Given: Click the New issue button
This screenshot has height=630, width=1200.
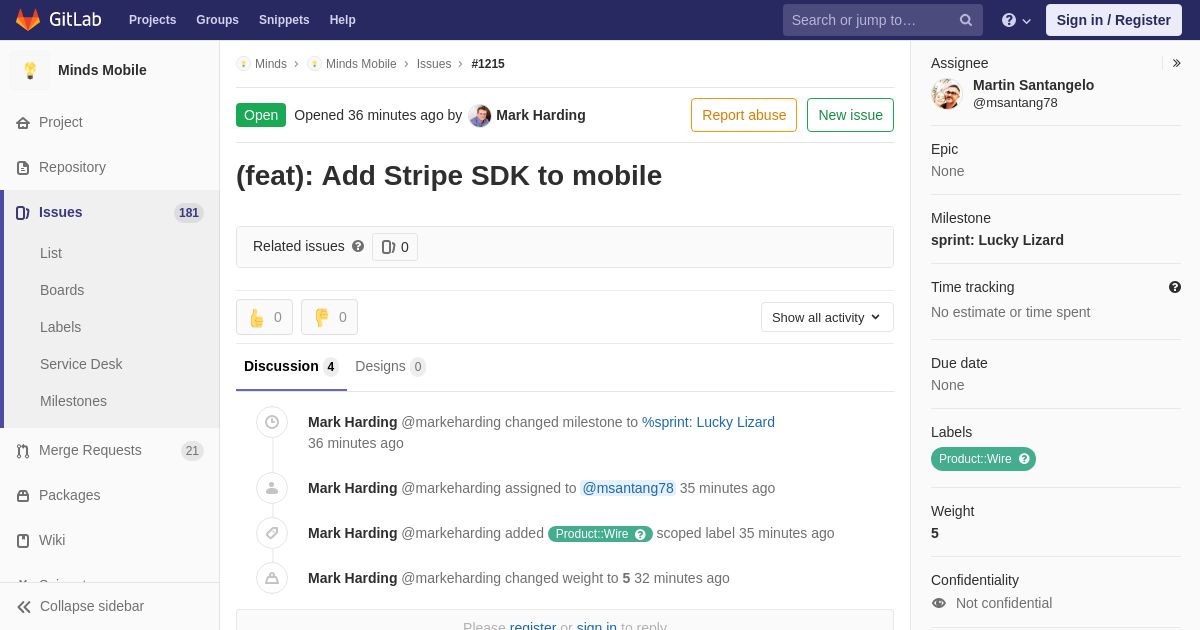Looking at the screenshot, I should [x=850, y=115].
